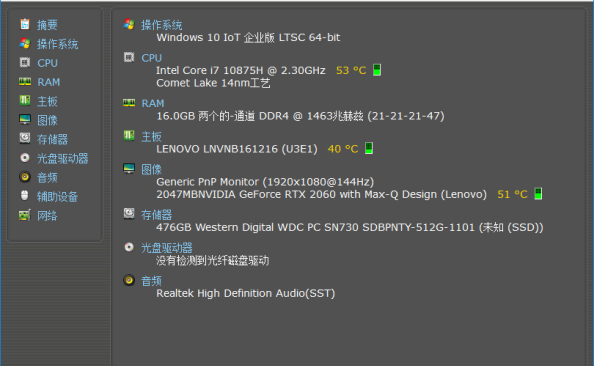Click the text Windows 10 IoT 企业版 LTSC 64-bit
The image size is (594, 366).
[248, 38]
